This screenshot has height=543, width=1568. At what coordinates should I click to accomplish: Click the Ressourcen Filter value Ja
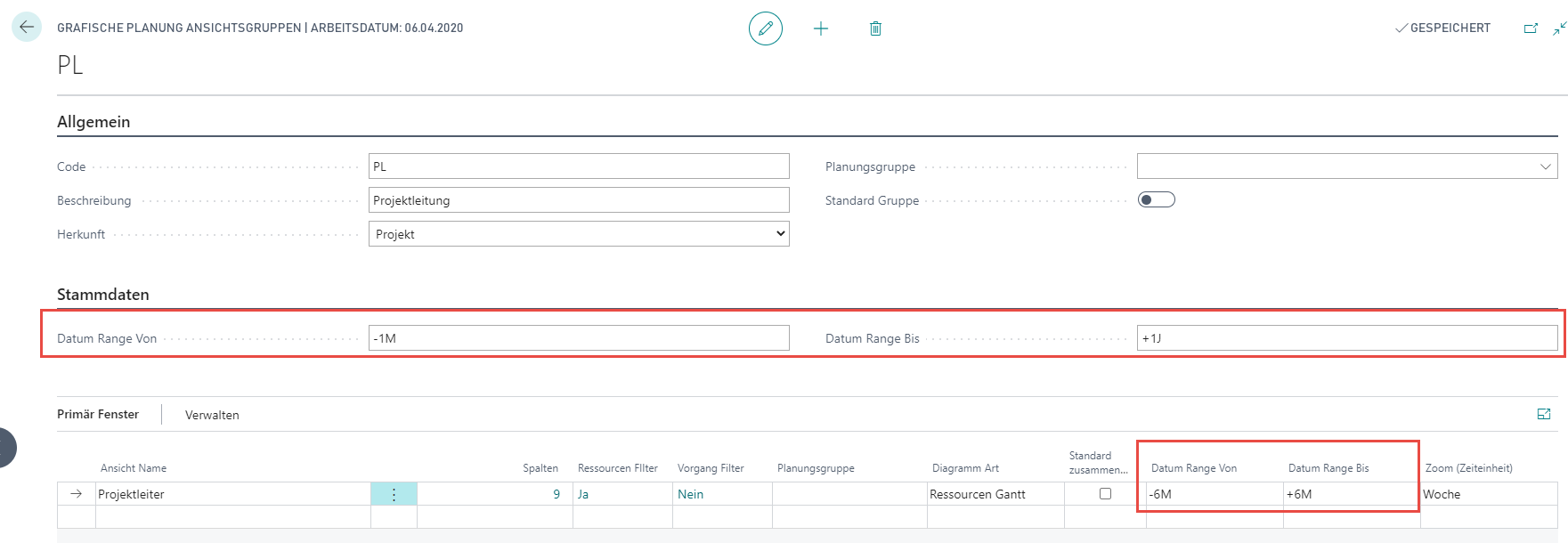pos(583,494)
